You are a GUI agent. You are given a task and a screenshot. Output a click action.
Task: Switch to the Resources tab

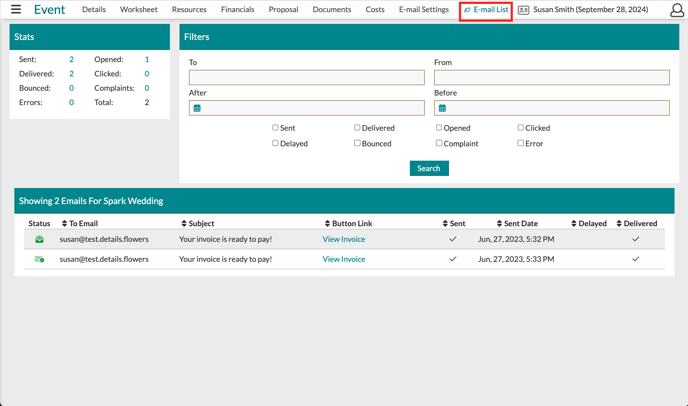tap(189, 10)
